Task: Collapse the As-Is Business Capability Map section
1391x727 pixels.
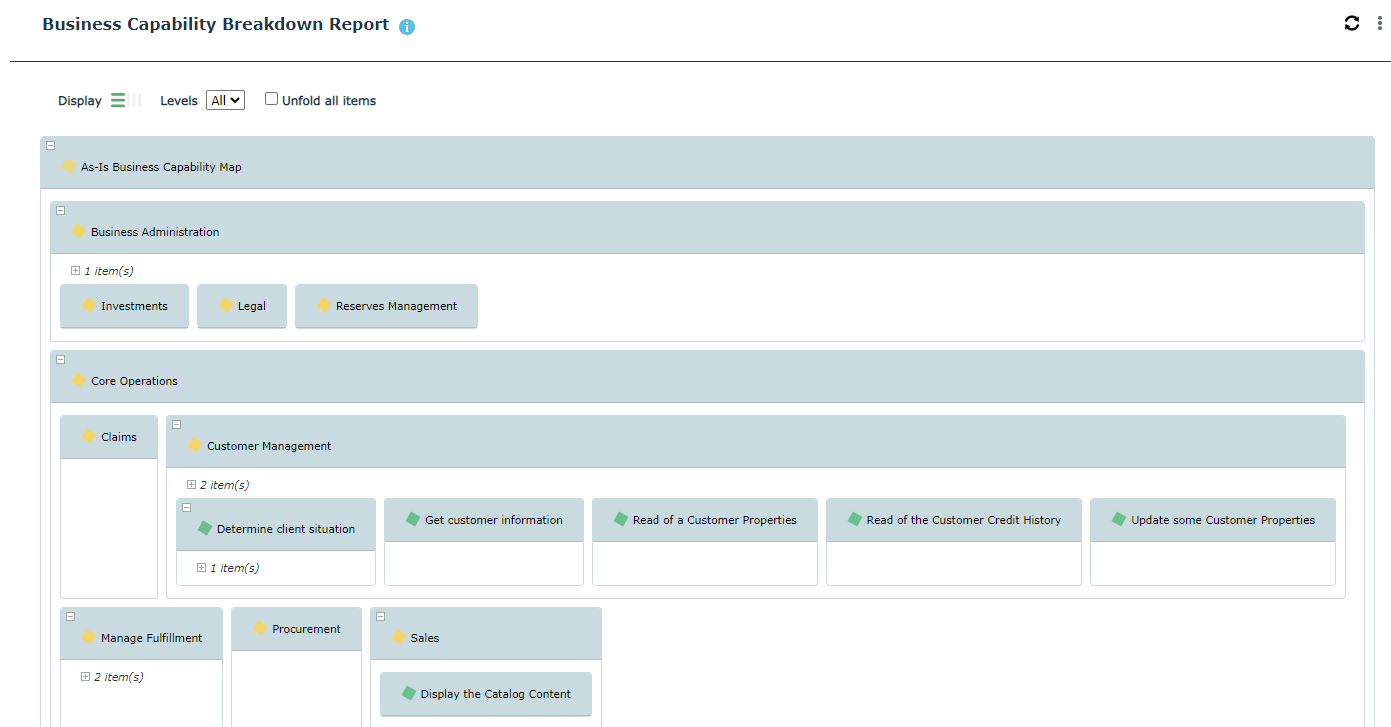Action: click(51, 146)
